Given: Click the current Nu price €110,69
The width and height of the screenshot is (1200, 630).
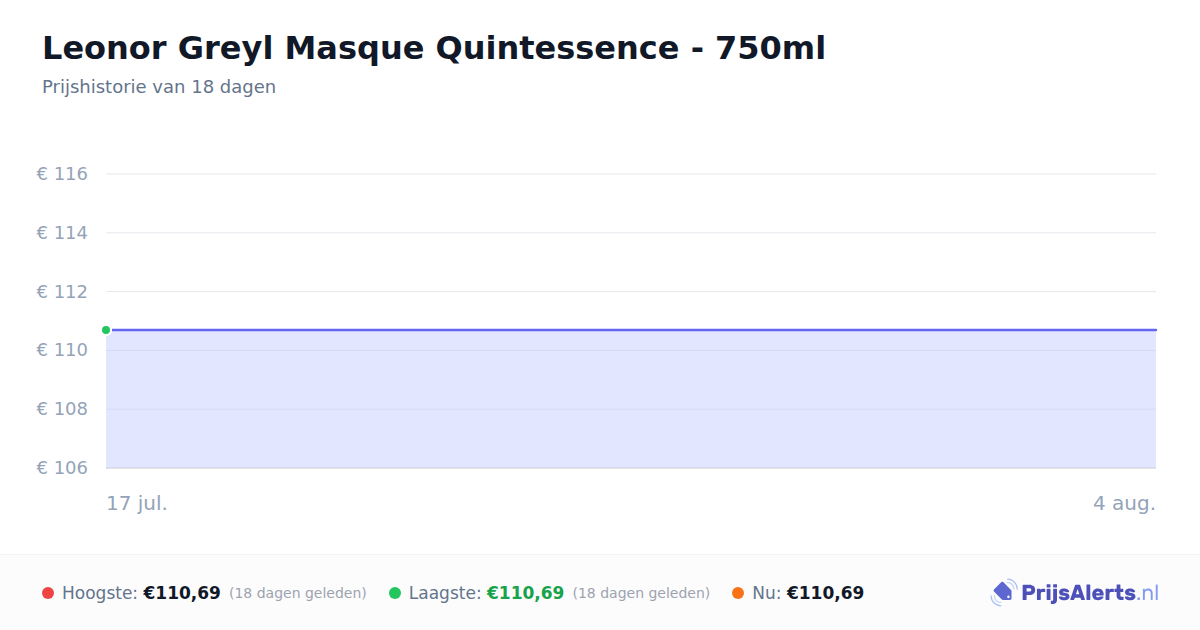Looking at the screenshot, I should click(x=825, y=593).
